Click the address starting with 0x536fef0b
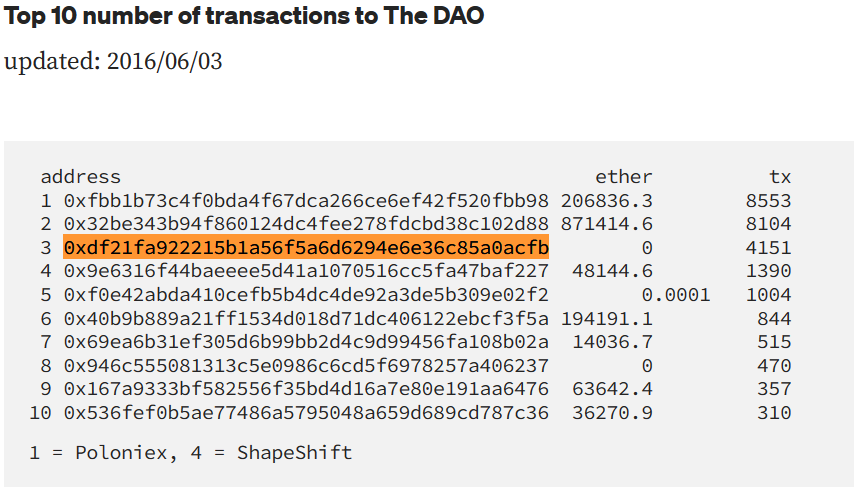Image resolution: width=862 pixels, height=488 pixels. coord(306,413)
